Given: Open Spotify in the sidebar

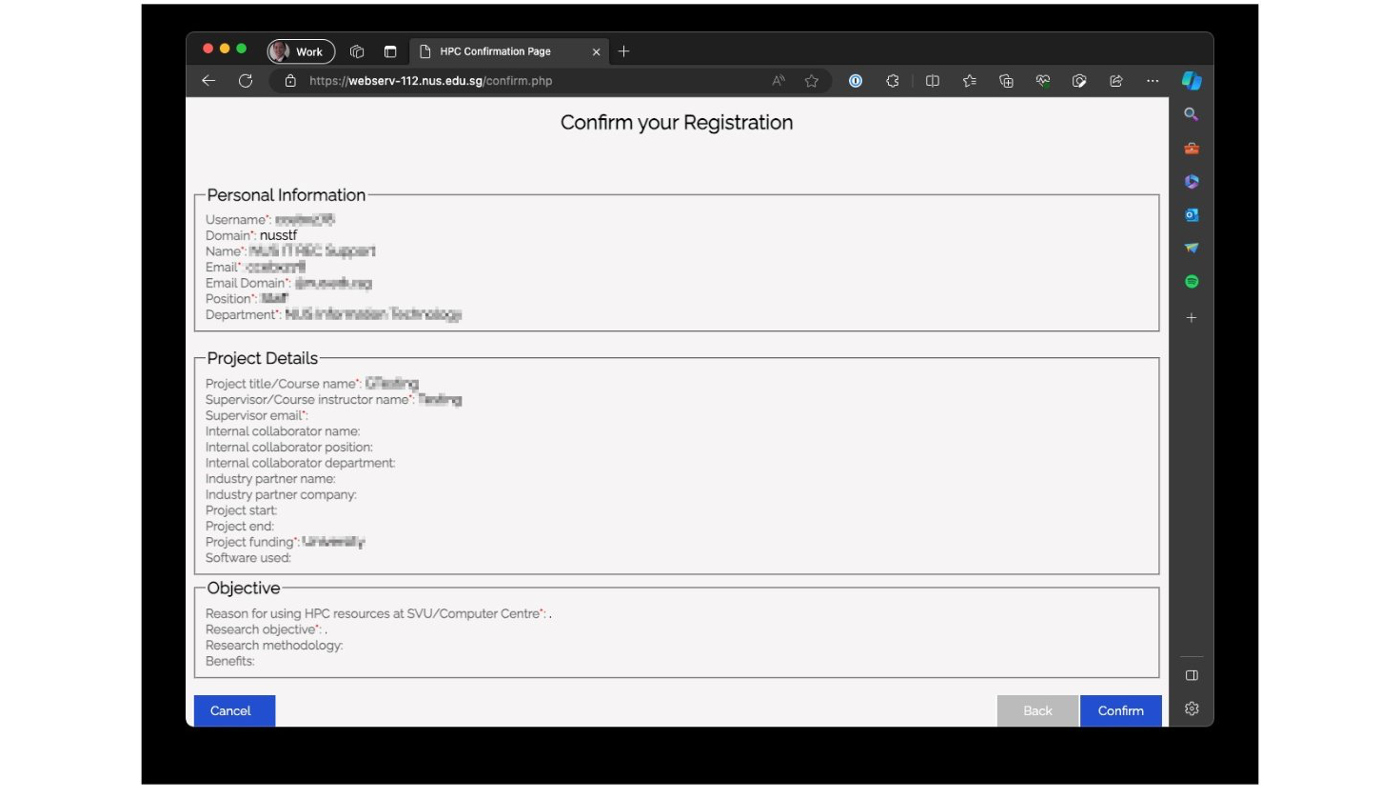Looking at the screenshot, I should (x=1191, y=282).
